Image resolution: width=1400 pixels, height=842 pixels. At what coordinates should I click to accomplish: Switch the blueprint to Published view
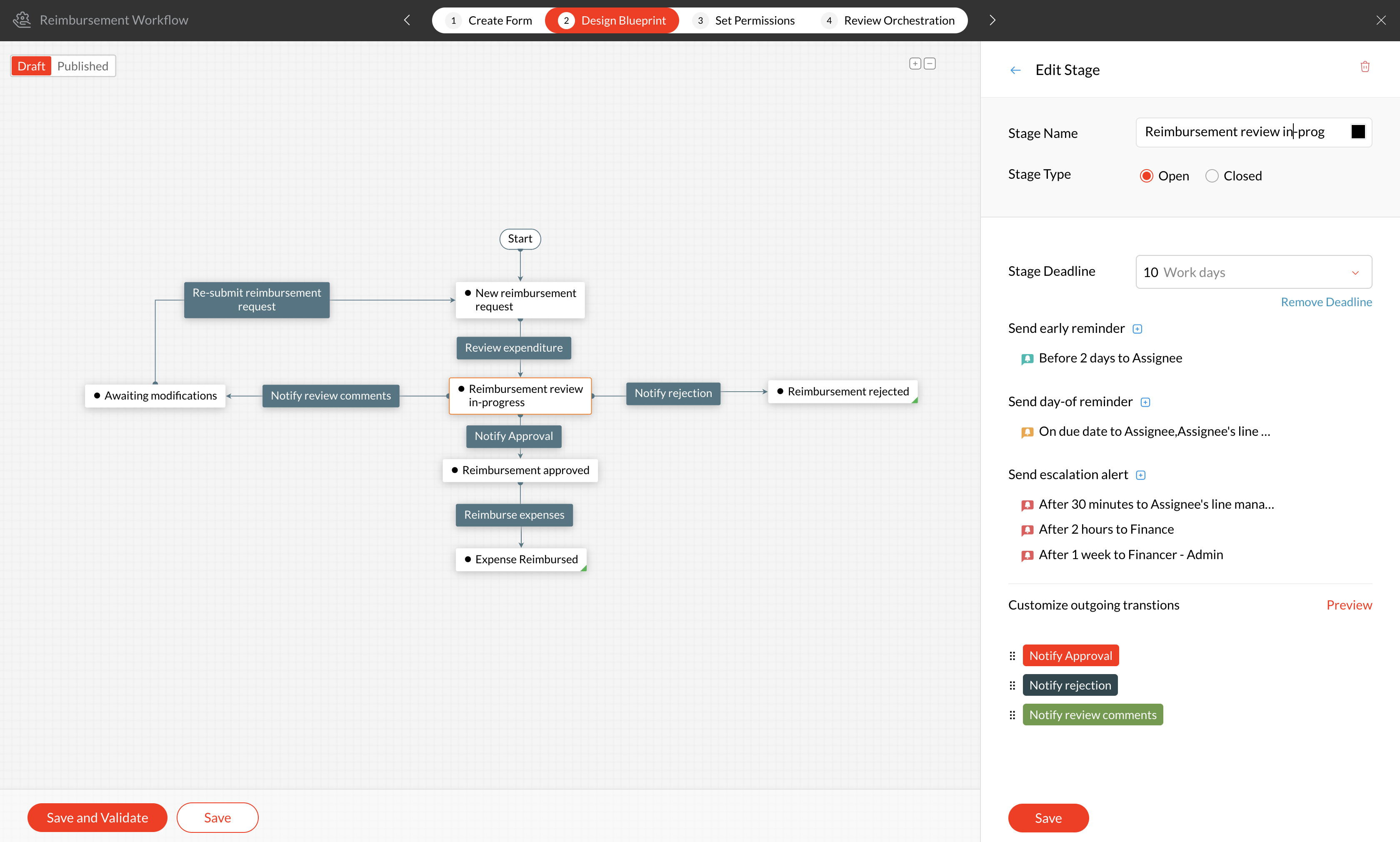coord(83,66)
